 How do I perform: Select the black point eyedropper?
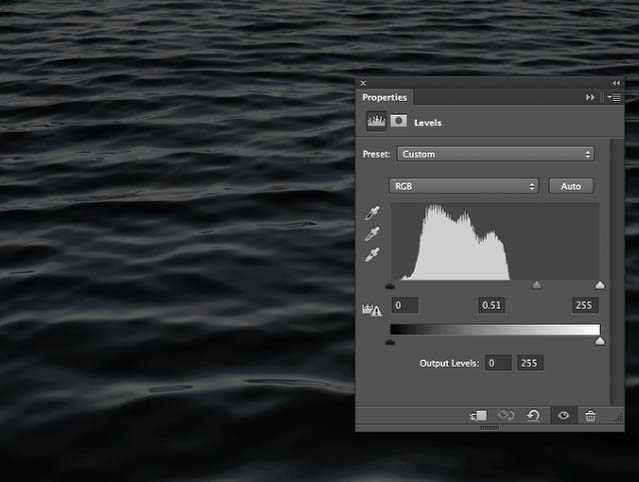pos(374,212)
